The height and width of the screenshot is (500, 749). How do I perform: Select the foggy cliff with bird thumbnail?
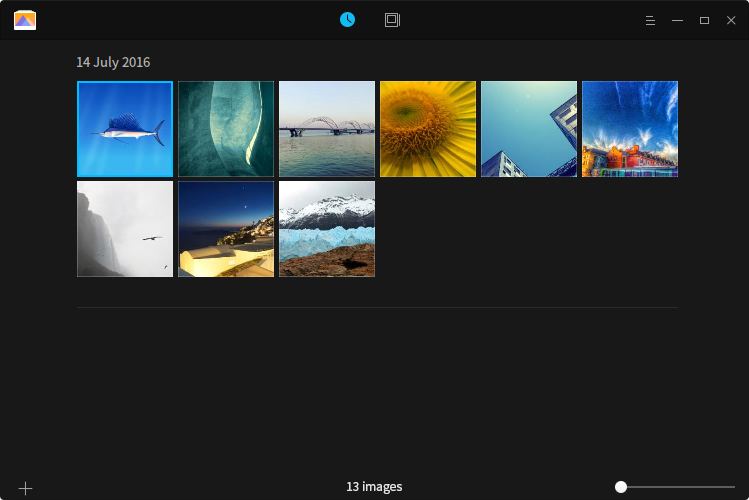tap(125, 229)
